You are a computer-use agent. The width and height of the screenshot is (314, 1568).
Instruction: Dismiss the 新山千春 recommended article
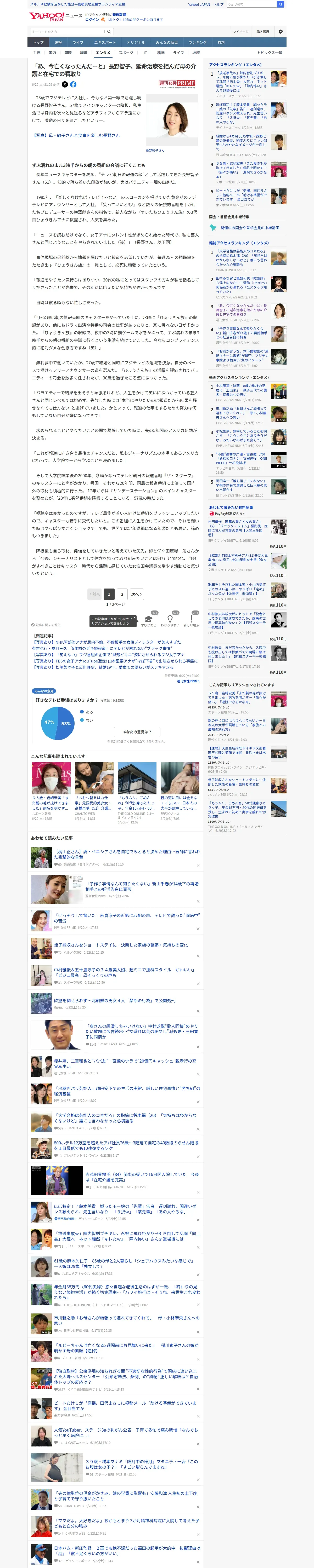[x=198, y=902]
